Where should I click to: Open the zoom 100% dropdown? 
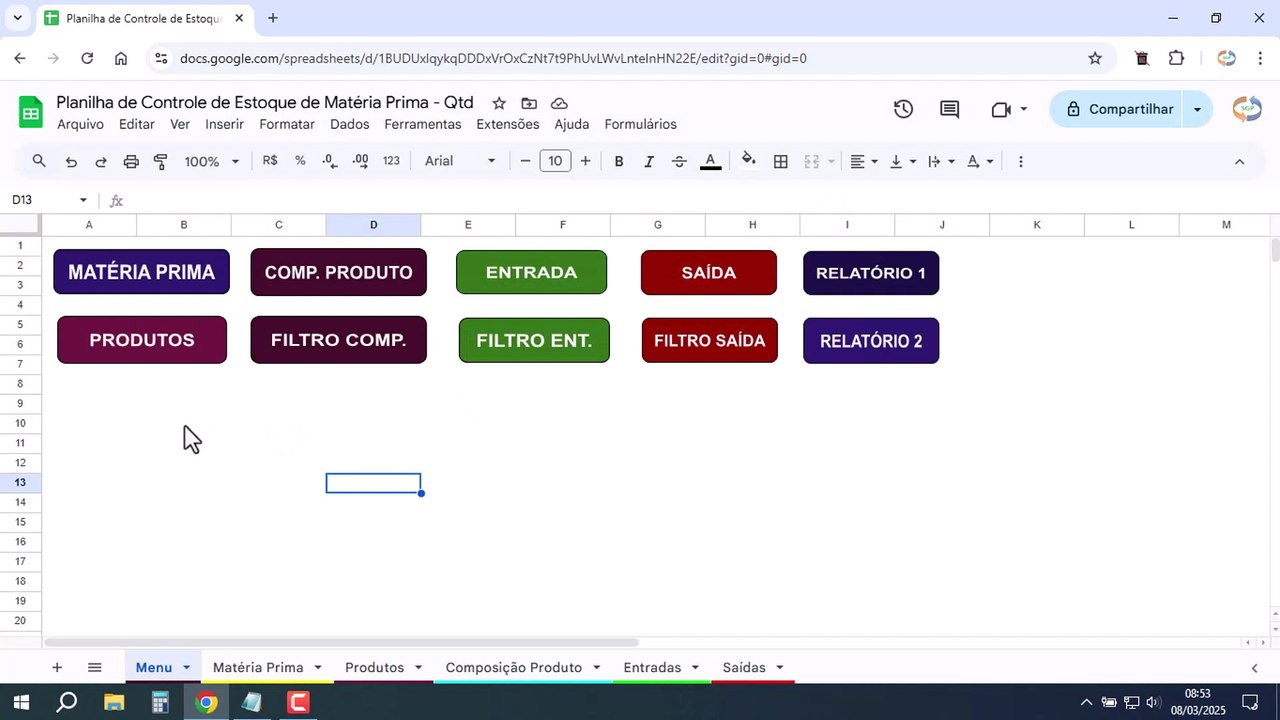(x=212, y=161)
